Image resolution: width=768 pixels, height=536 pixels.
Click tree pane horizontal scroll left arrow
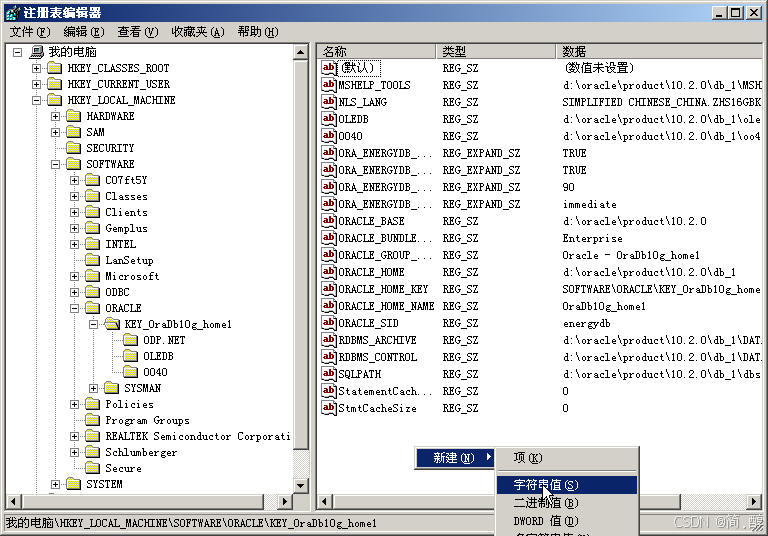click(13, 502)
